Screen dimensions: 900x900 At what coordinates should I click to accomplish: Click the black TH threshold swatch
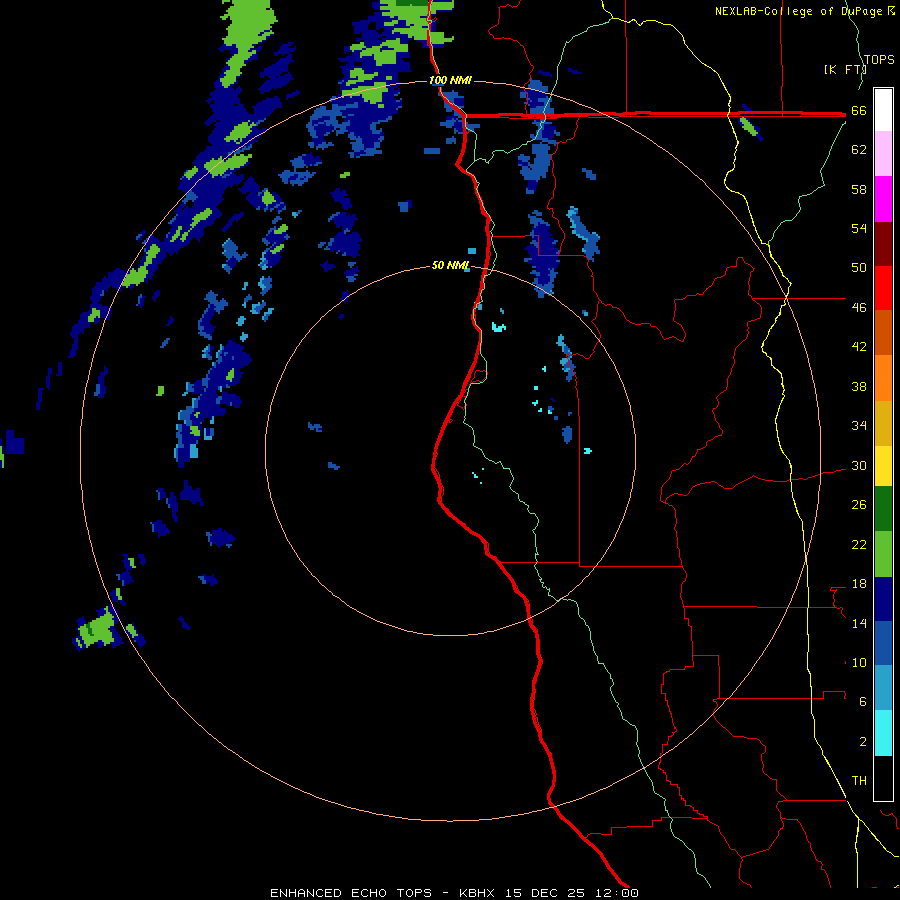tap(883, 778)
